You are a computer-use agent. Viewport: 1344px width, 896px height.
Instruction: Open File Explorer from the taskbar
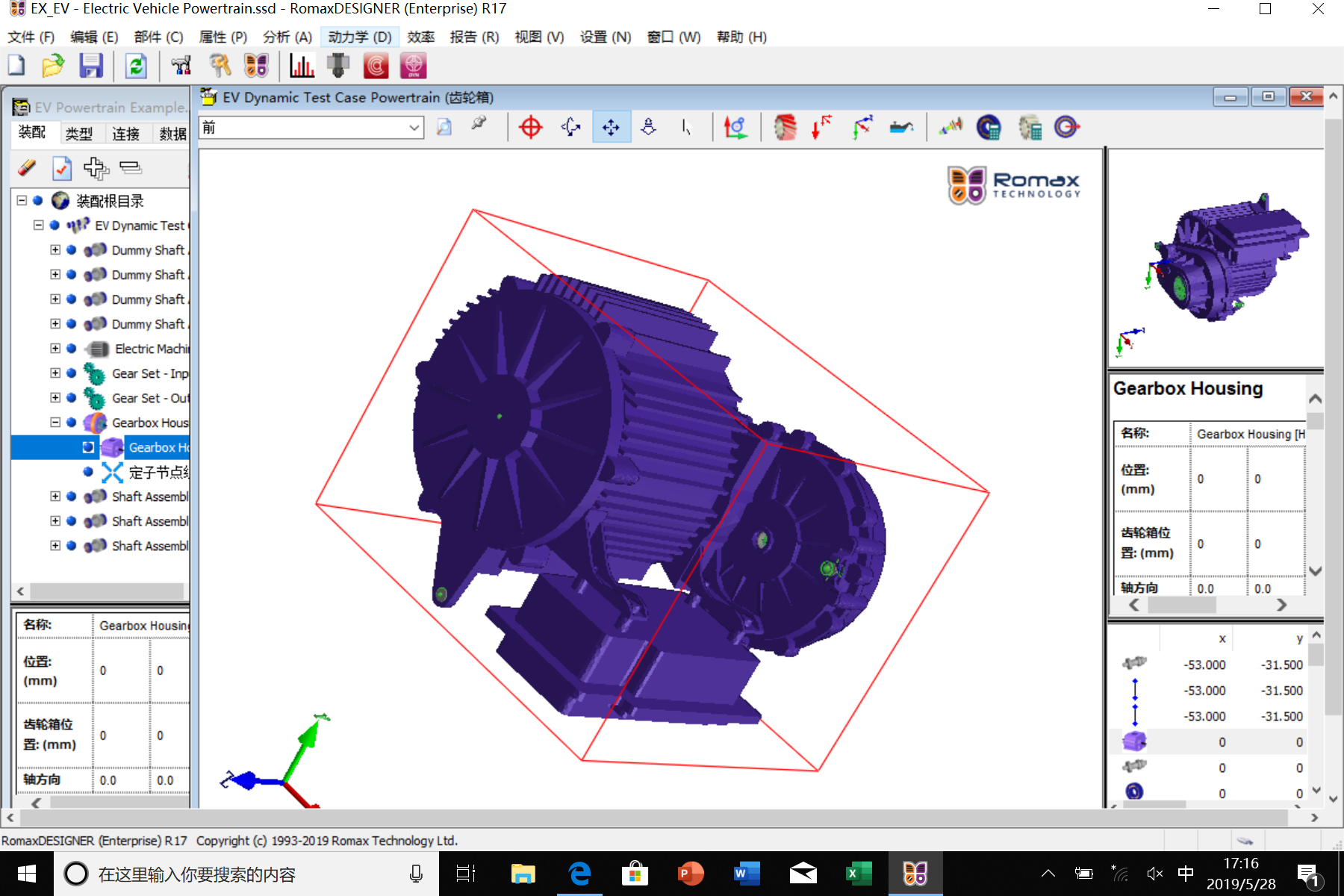pos(523,874)
